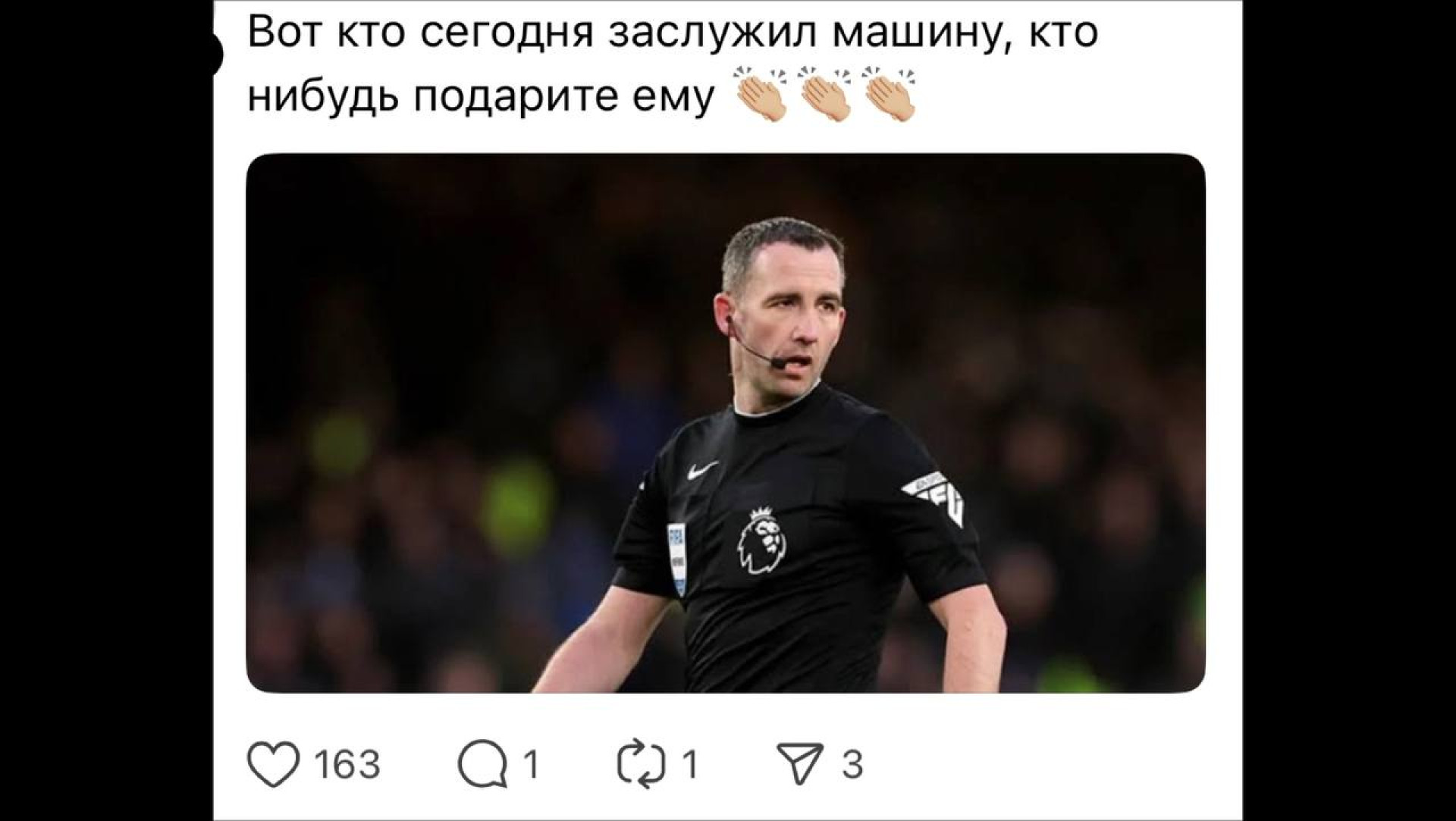Open the partially visible profile avatar
The image size is (1456, 821).
[218, 53]
